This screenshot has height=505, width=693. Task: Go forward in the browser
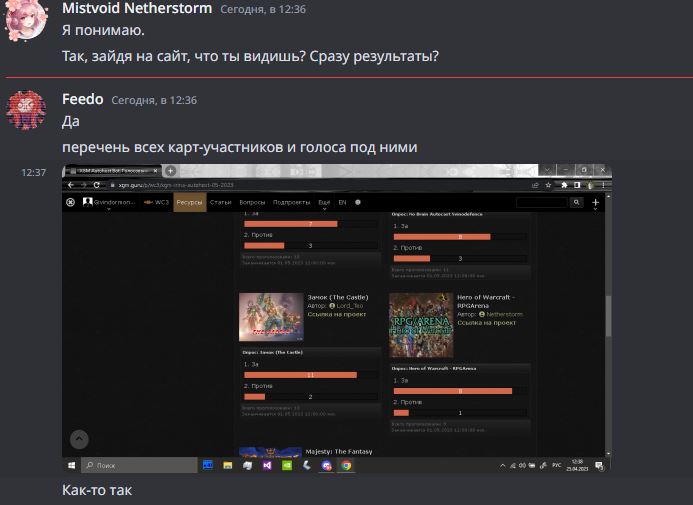(x=84, y=185)
